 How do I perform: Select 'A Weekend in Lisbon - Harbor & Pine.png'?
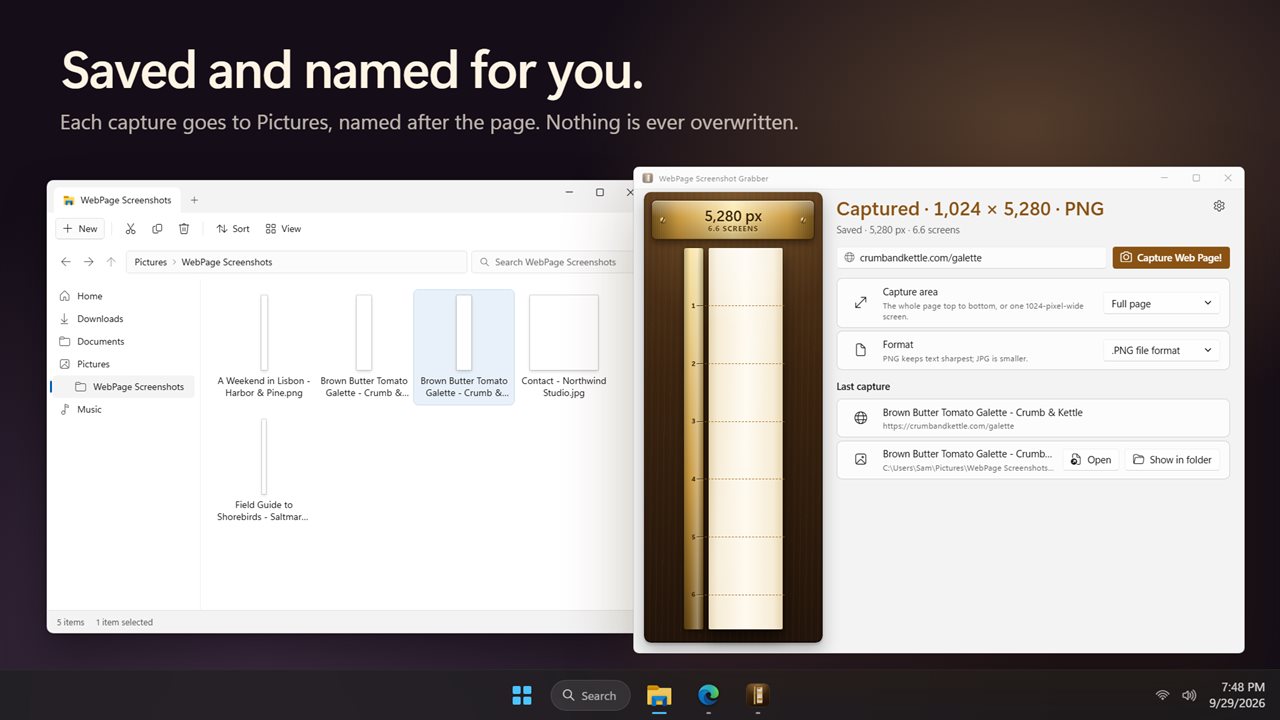[x=264, y=346]
